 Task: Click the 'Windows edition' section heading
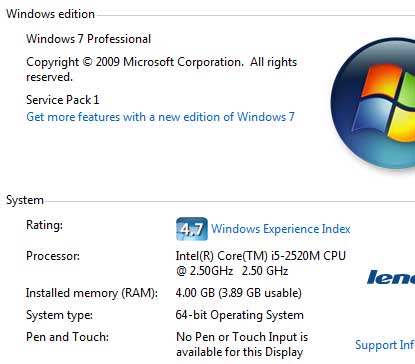click(x=50, y=14)
